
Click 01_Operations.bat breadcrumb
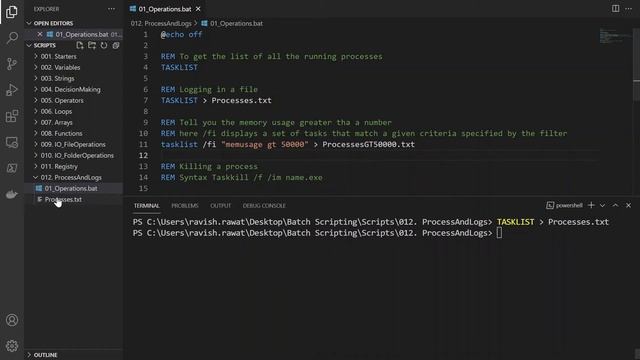click(232, 23)
